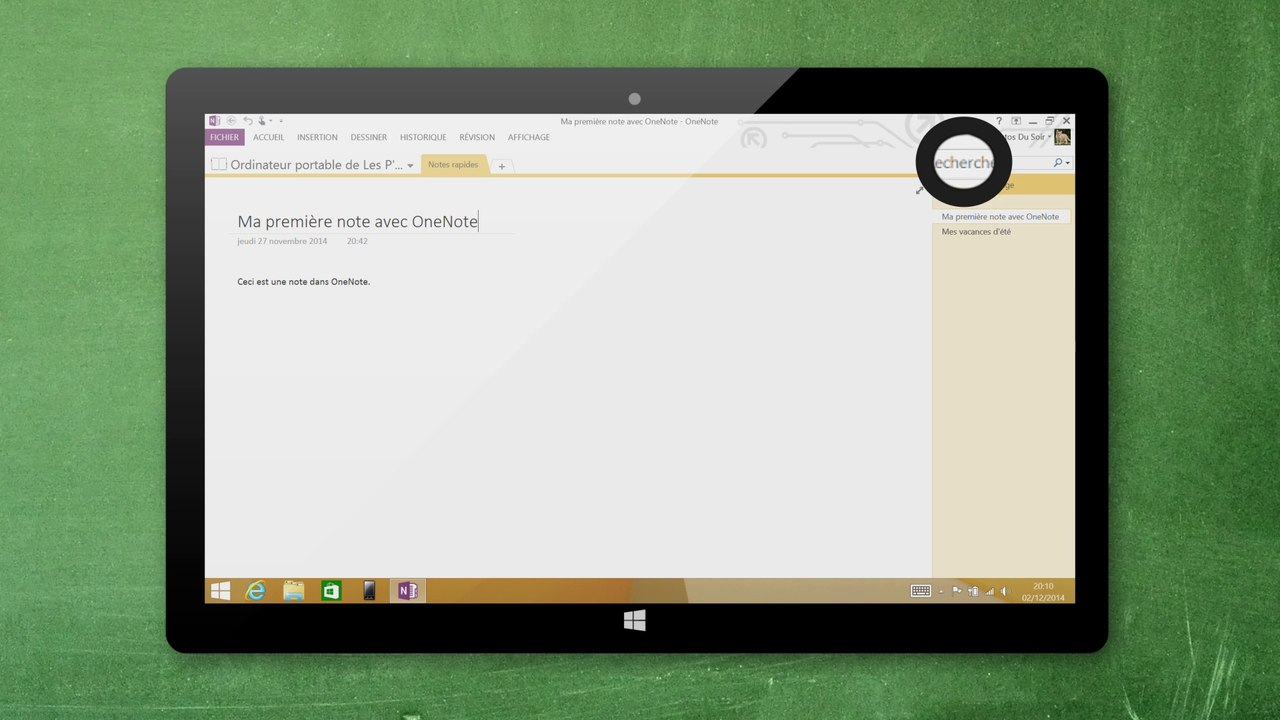Click the account profile picture
The height and width of the screenshot is (720, 1280).
(1062, 137)
